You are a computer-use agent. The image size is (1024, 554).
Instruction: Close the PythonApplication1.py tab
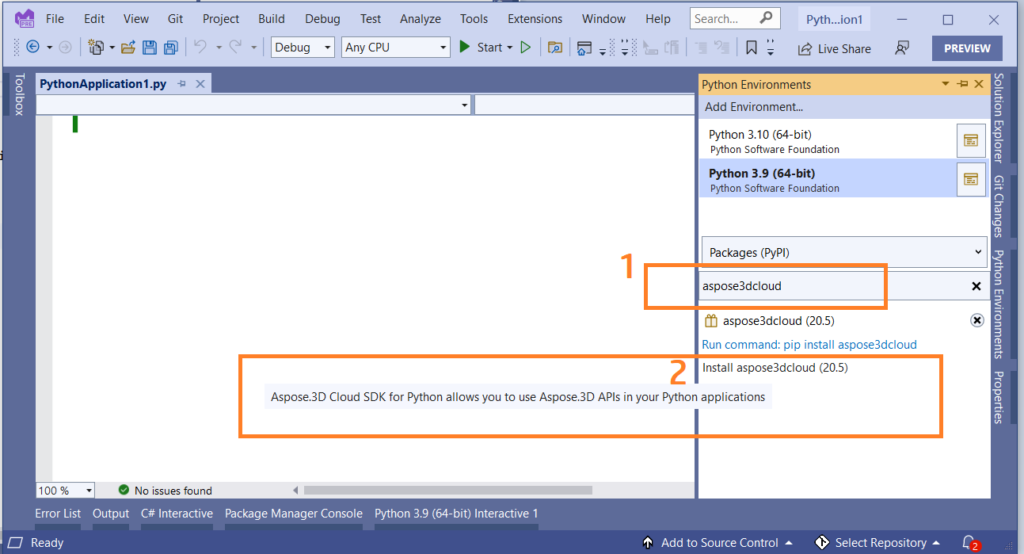click(x=200, y=84)
